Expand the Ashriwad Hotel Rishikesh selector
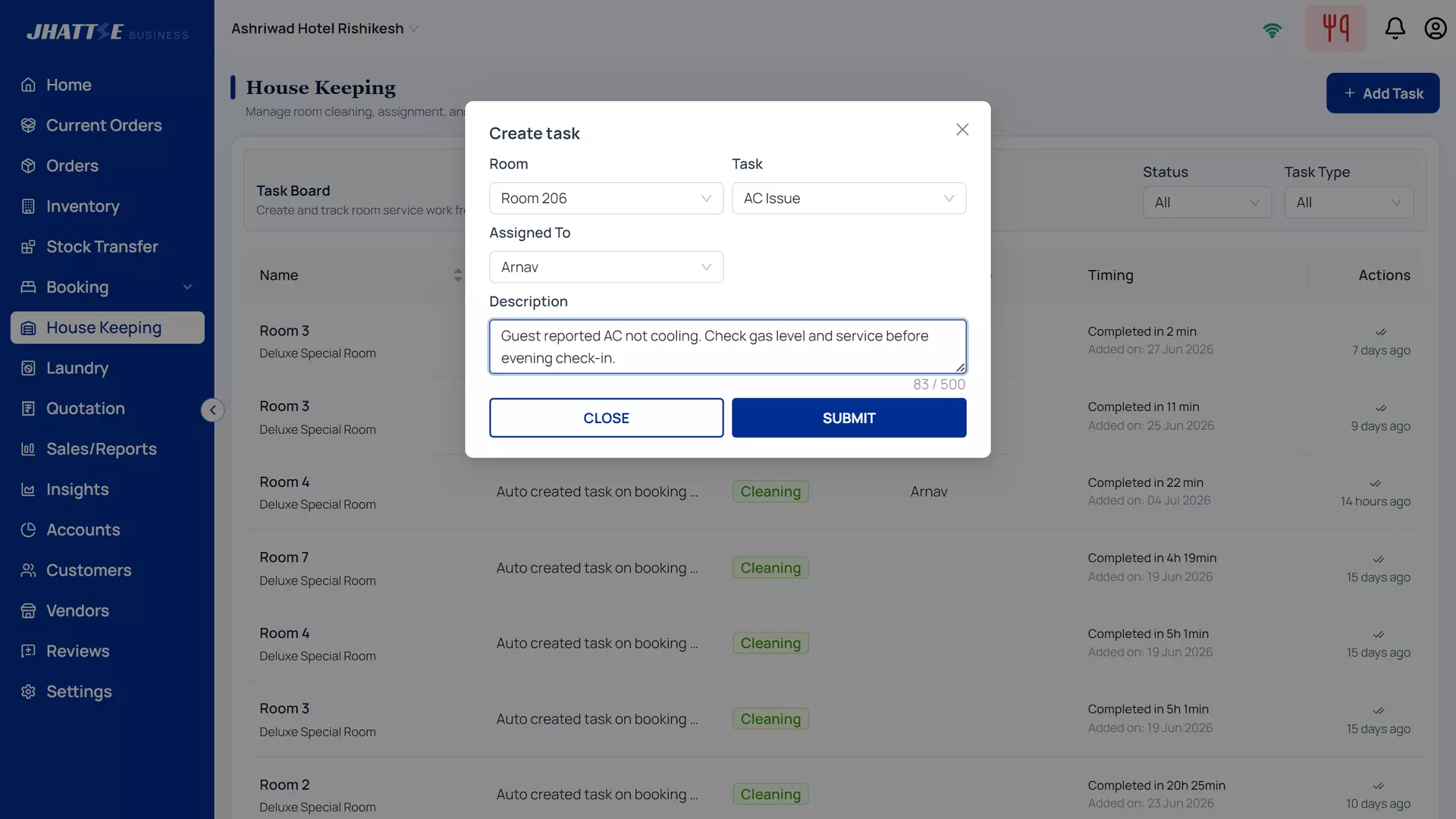The image size is (1456, 819). (x=325, y=28)
